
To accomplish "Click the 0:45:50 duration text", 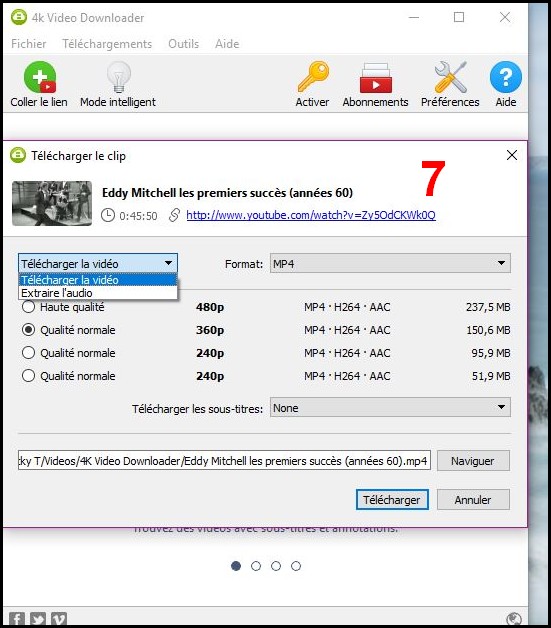I will [138, 216].
